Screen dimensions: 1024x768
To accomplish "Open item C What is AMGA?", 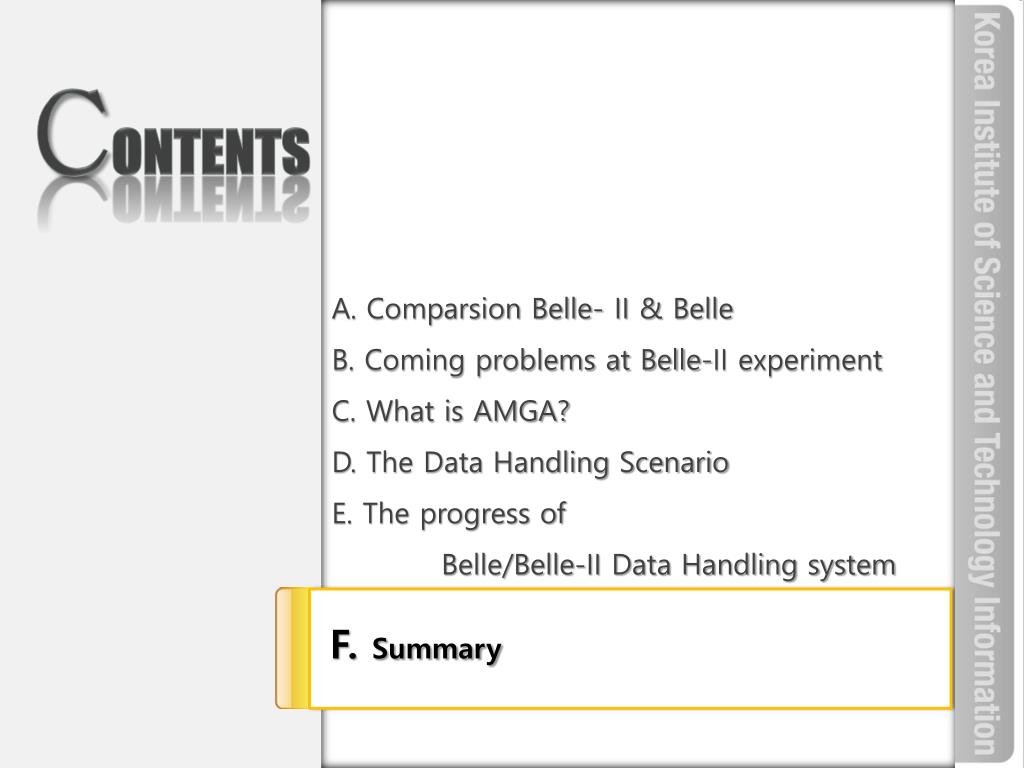I will click(x=451, y=411).
